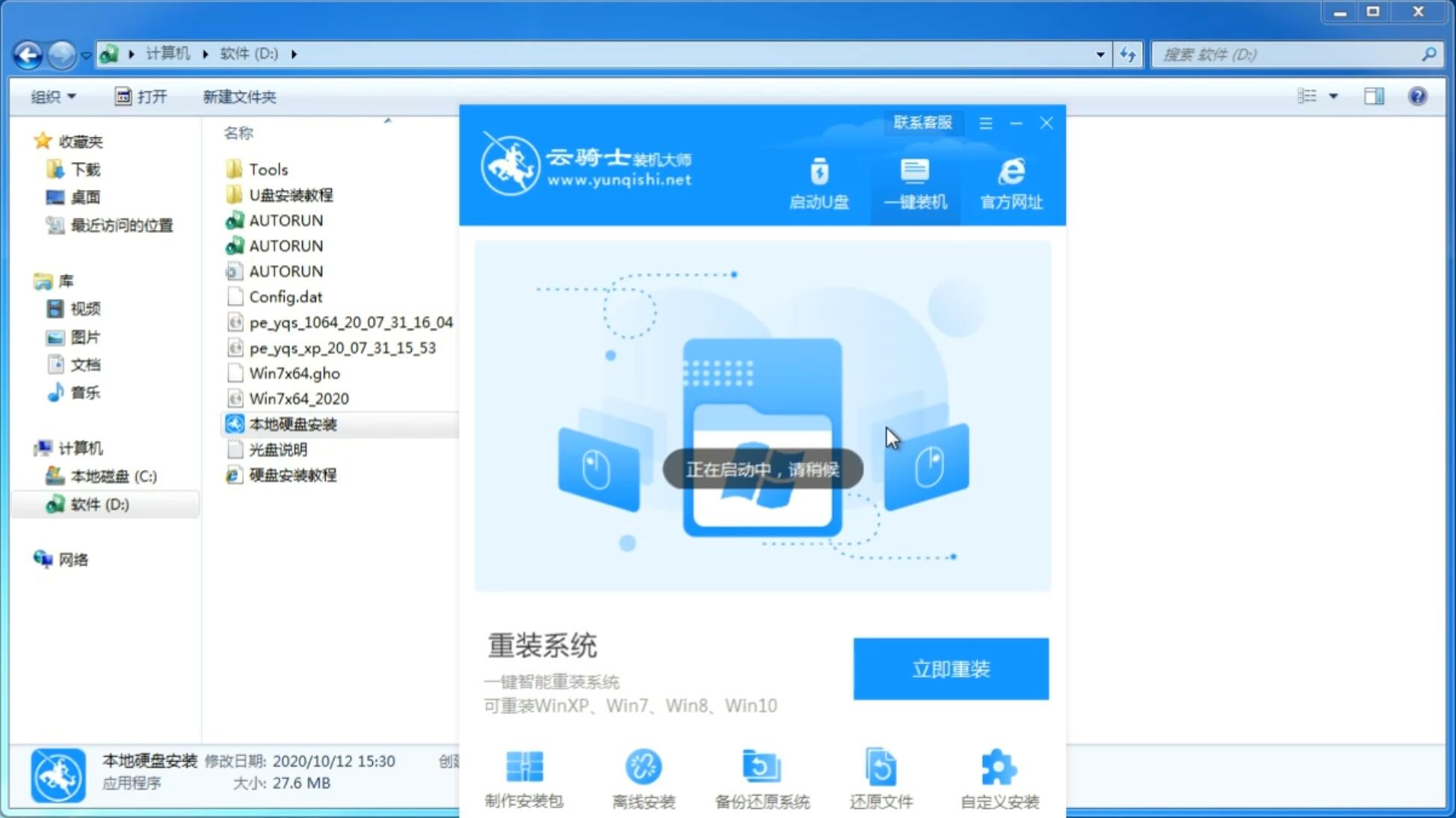The width and height of the screenshot is (1456, 818).
Task: Click the 联系客服 (Contact Support) link
Action: [x=922, y=121]
